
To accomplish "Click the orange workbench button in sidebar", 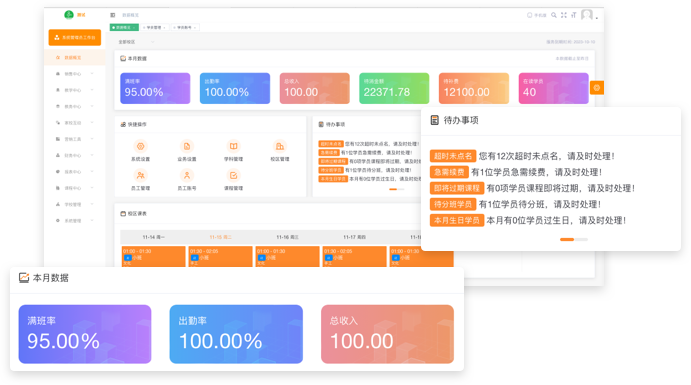I will coord(74,37).
